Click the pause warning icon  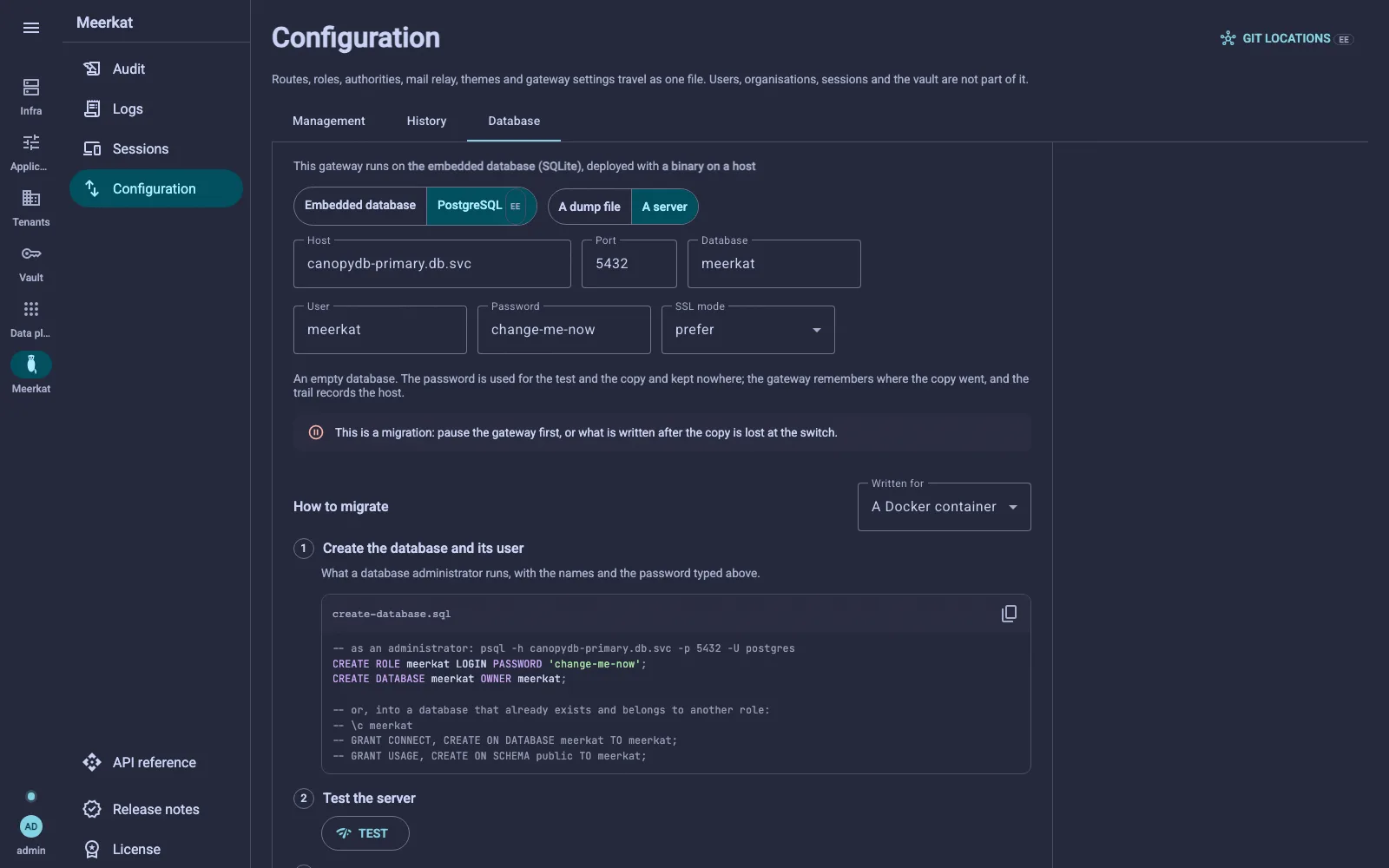tap(316, 432)
